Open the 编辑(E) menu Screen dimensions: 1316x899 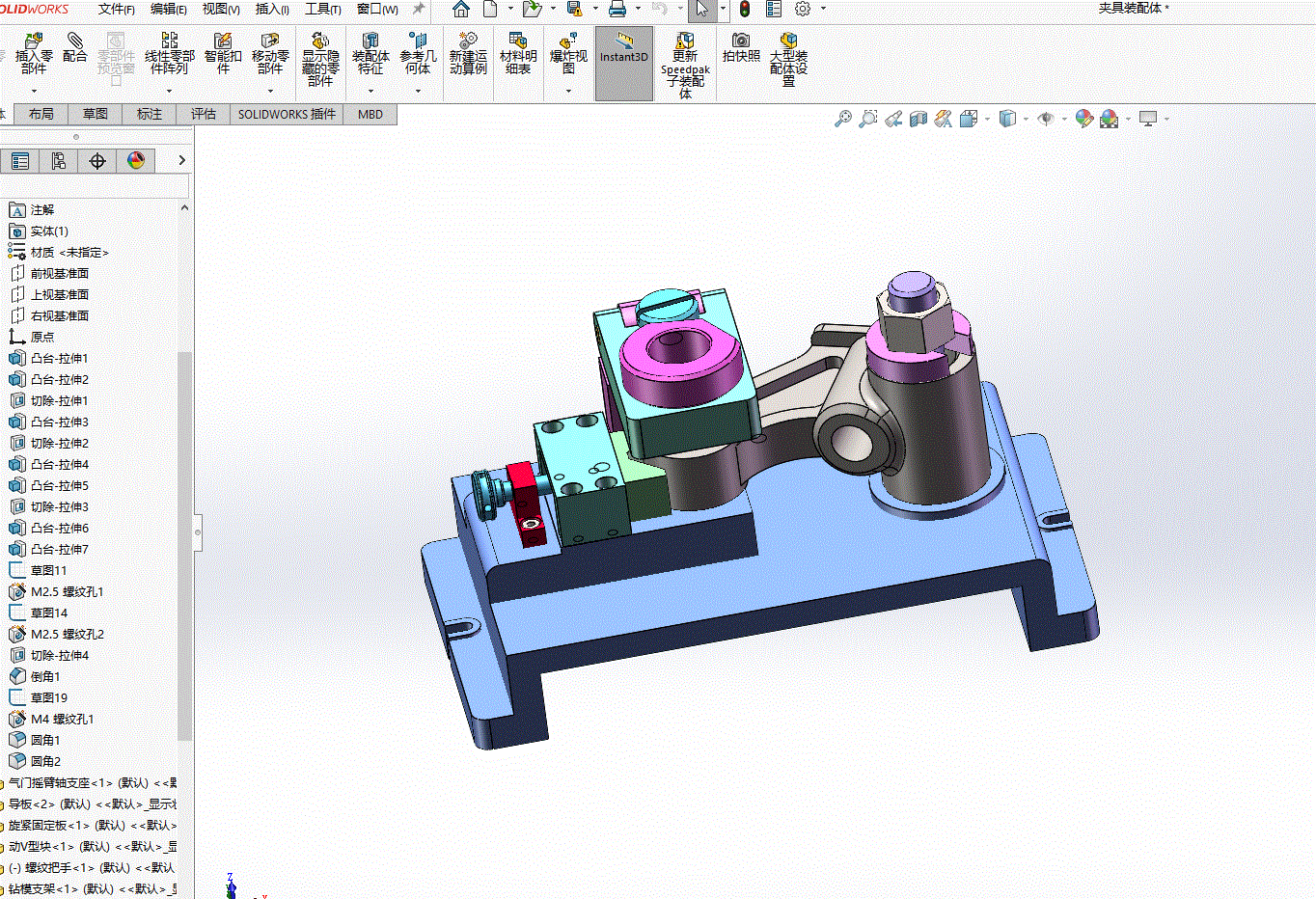click(169, 10)
